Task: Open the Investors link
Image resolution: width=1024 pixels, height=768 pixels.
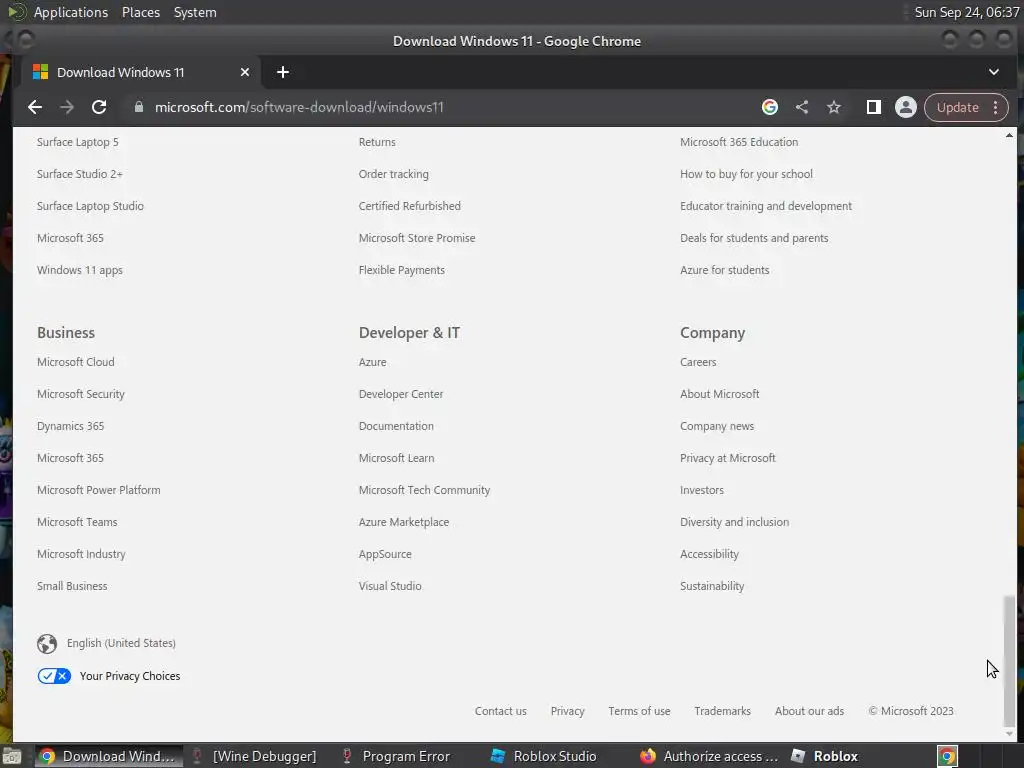Action: [701, 490]
